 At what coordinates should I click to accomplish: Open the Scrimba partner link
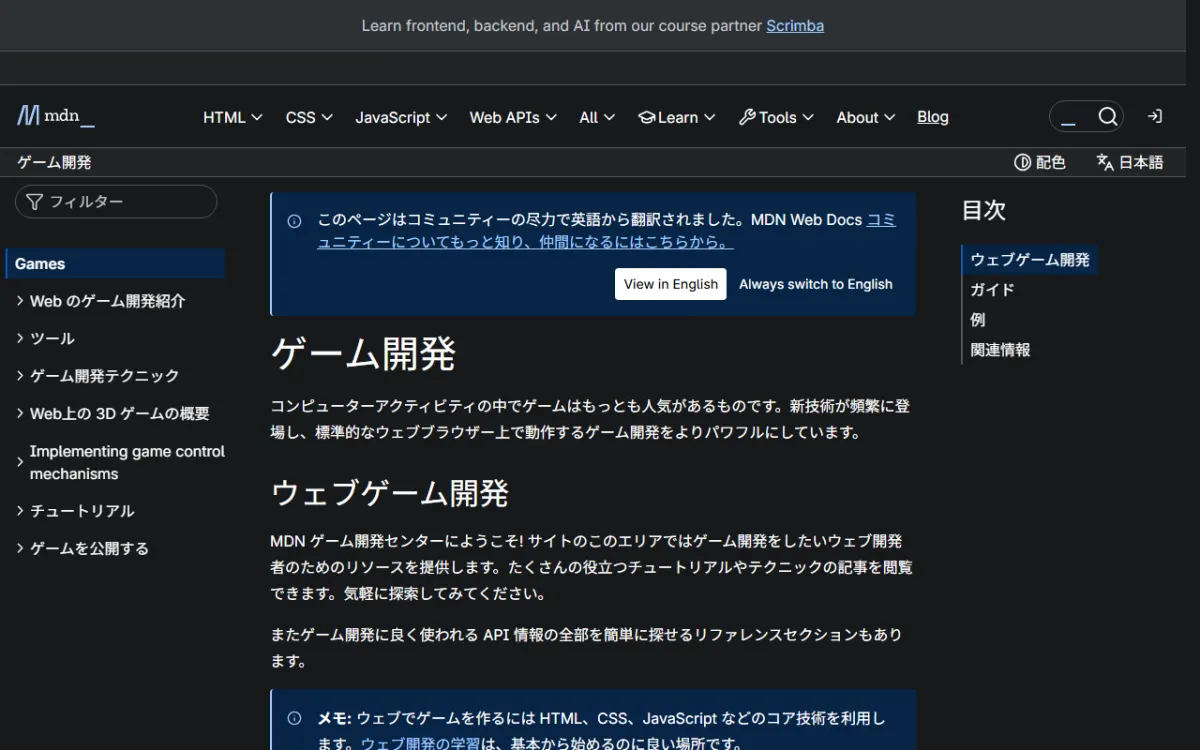click(x=795, y=26)
